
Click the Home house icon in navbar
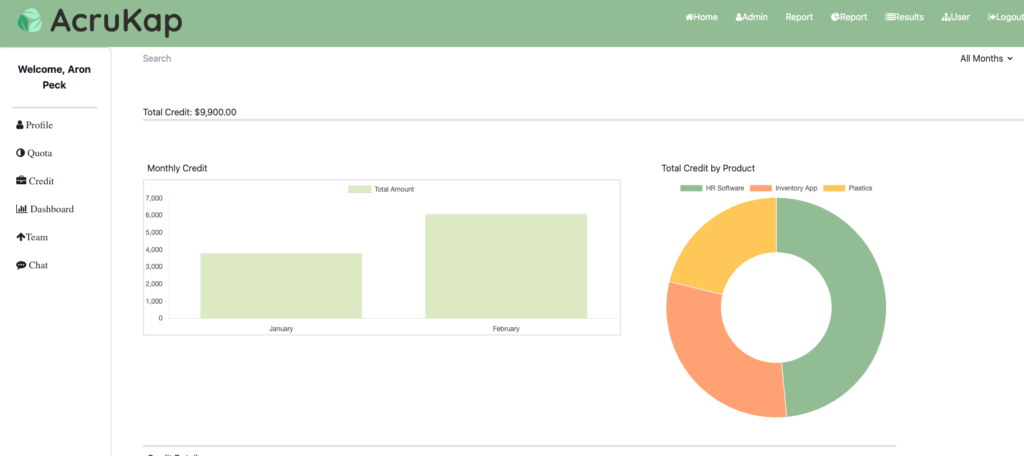point(689,17)
